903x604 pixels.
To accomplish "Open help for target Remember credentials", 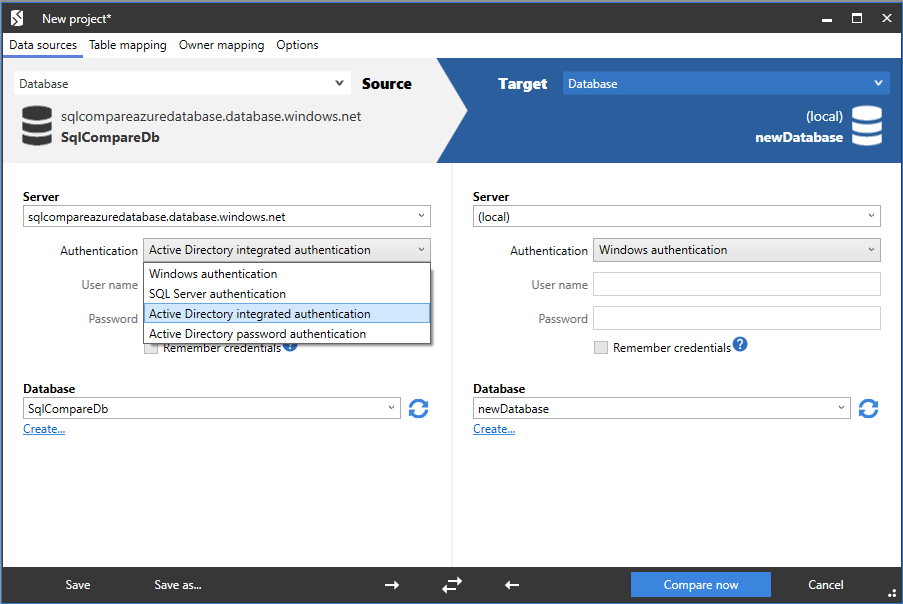I will pos(740,344).
